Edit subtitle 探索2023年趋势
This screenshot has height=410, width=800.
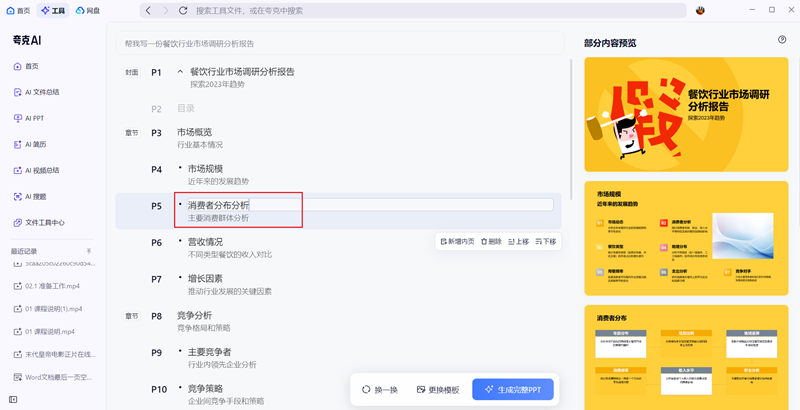217,84
